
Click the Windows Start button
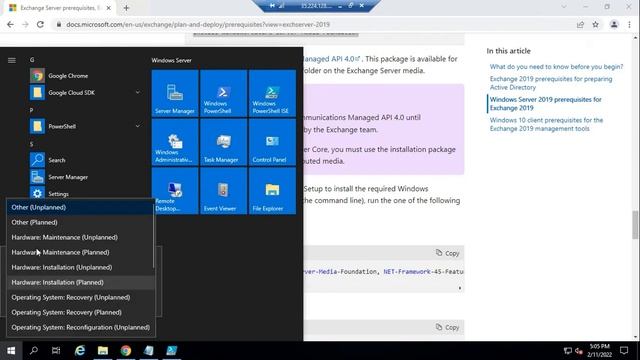point(11,351)
